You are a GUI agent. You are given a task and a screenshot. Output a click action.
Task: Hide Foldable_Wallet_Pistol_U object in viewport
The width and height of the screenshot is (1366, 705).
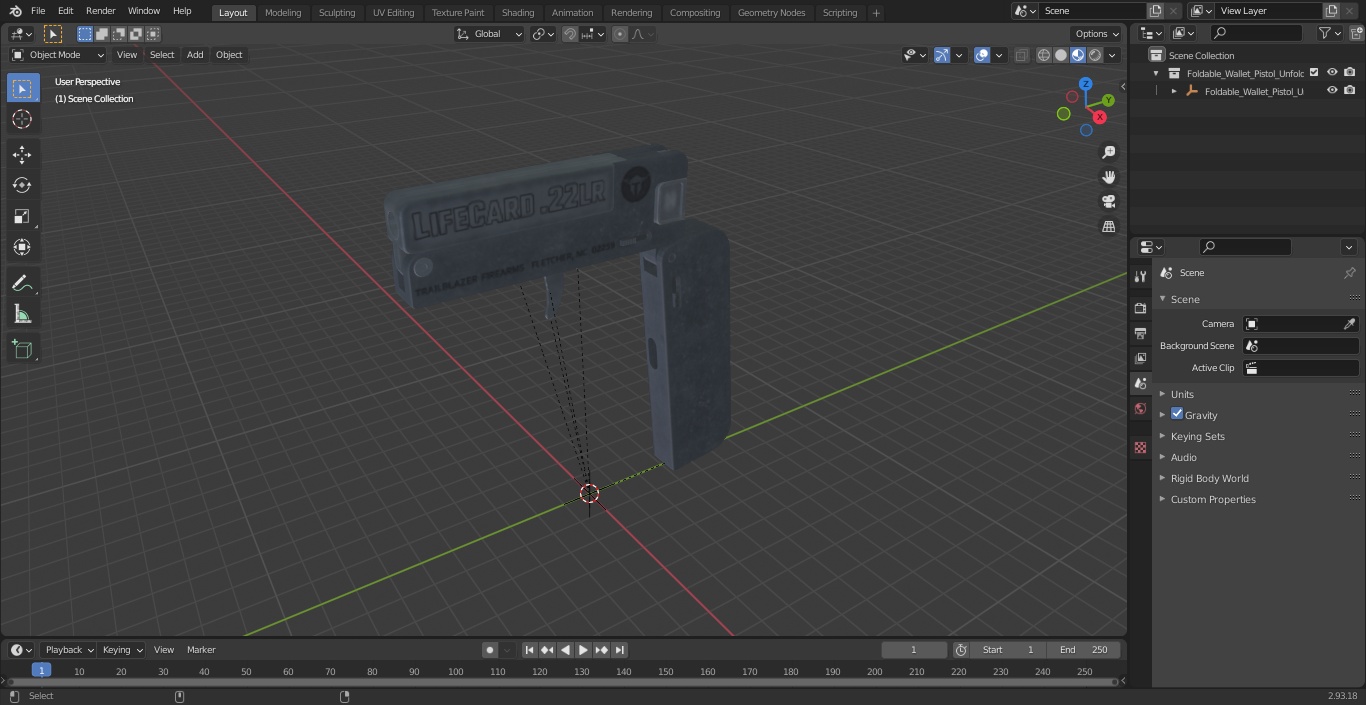(x=1332, y=90)
